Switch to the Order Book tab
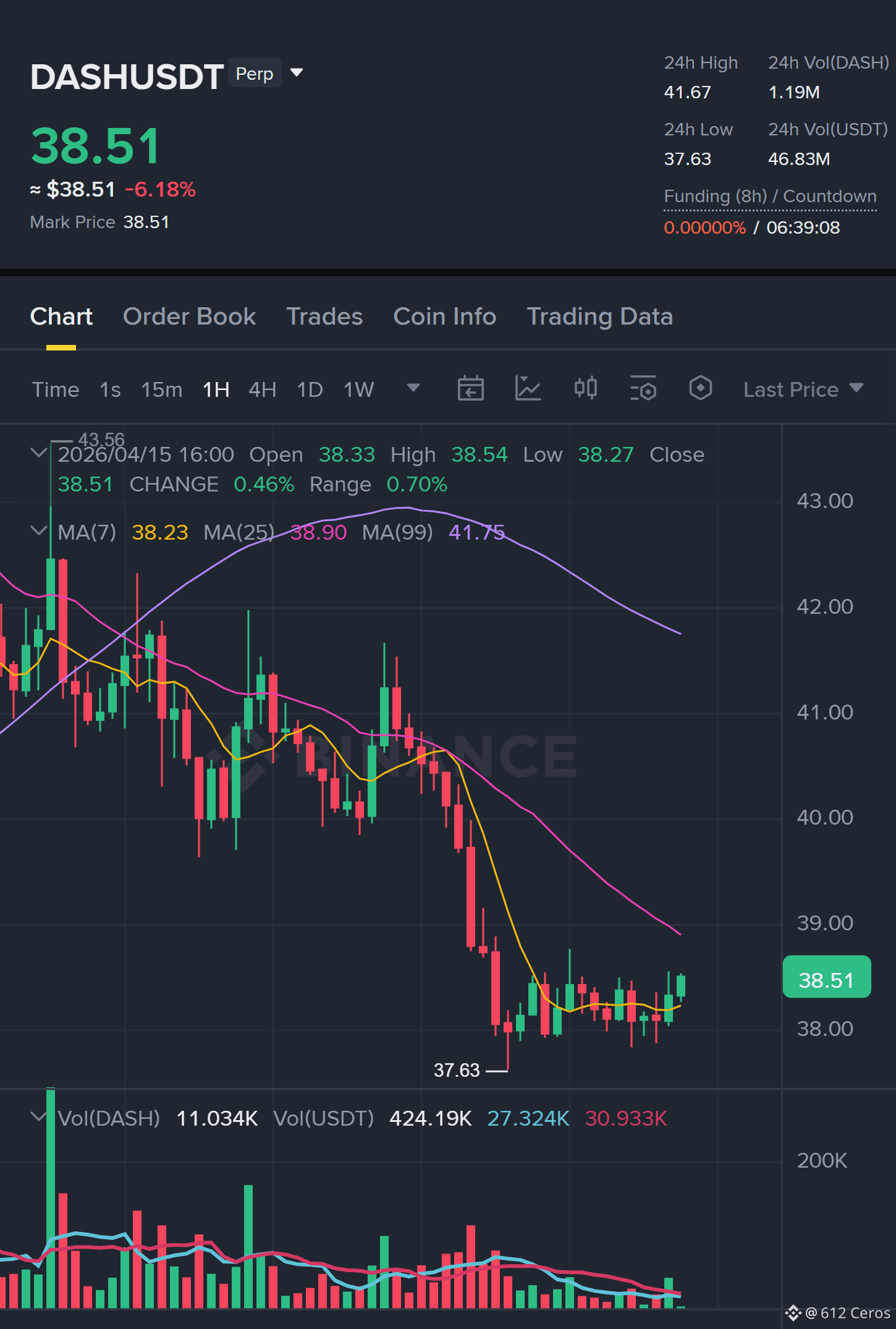This screenshot has height=1329, width=896. click(x=189, y=316)
